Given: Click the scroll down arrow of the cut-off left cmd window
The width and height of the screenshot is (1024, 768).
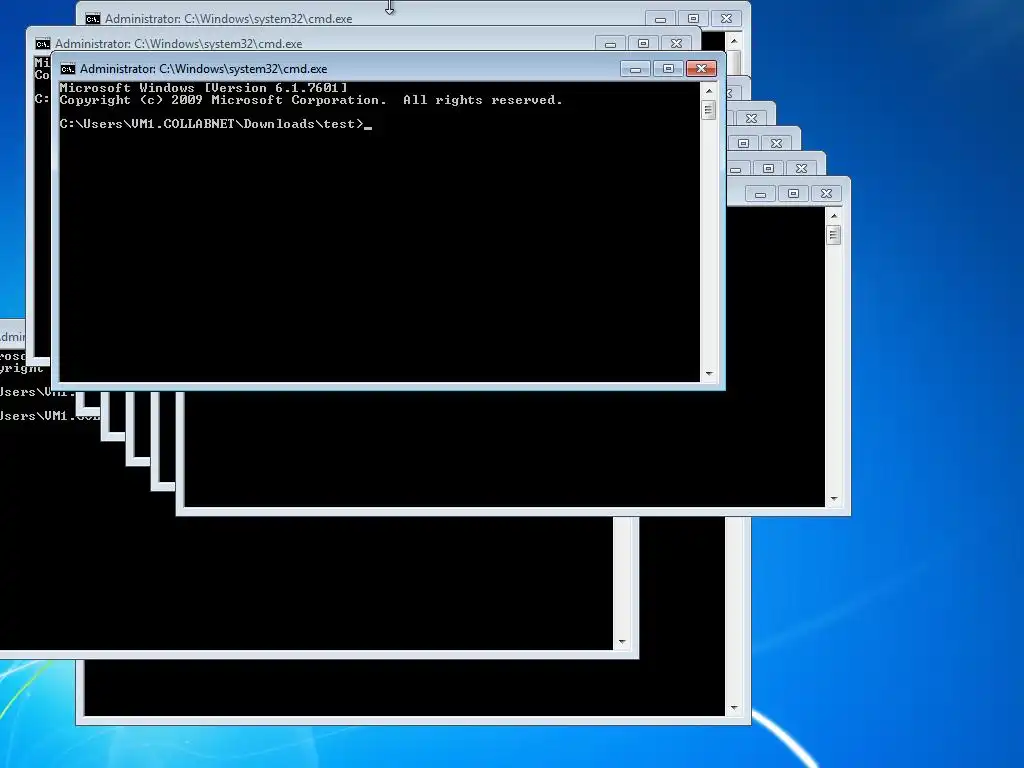Looking at the screenshot, I should 622,642.
